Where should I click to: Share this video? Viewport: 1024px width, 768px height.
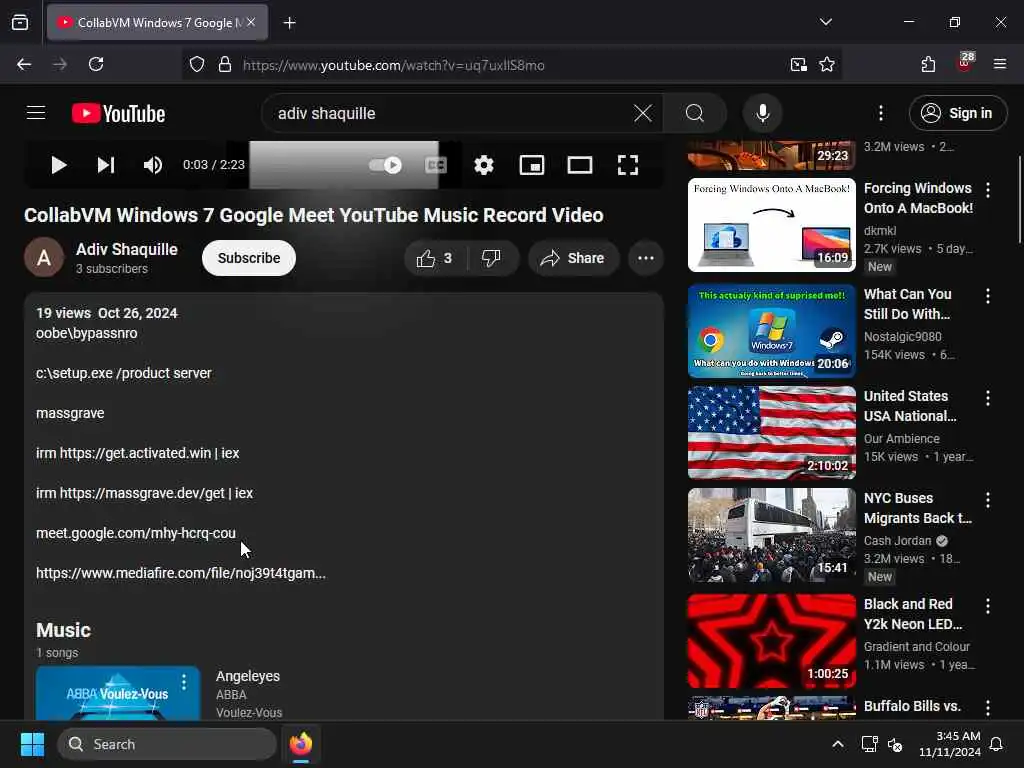click(573, 258)
